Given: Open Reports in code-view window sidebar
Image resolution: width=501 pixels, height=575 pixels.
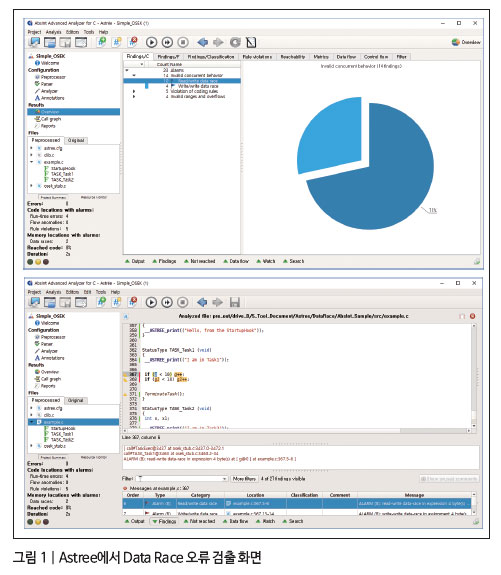Looking at the screenshot, I should click(x=45, y=386).
